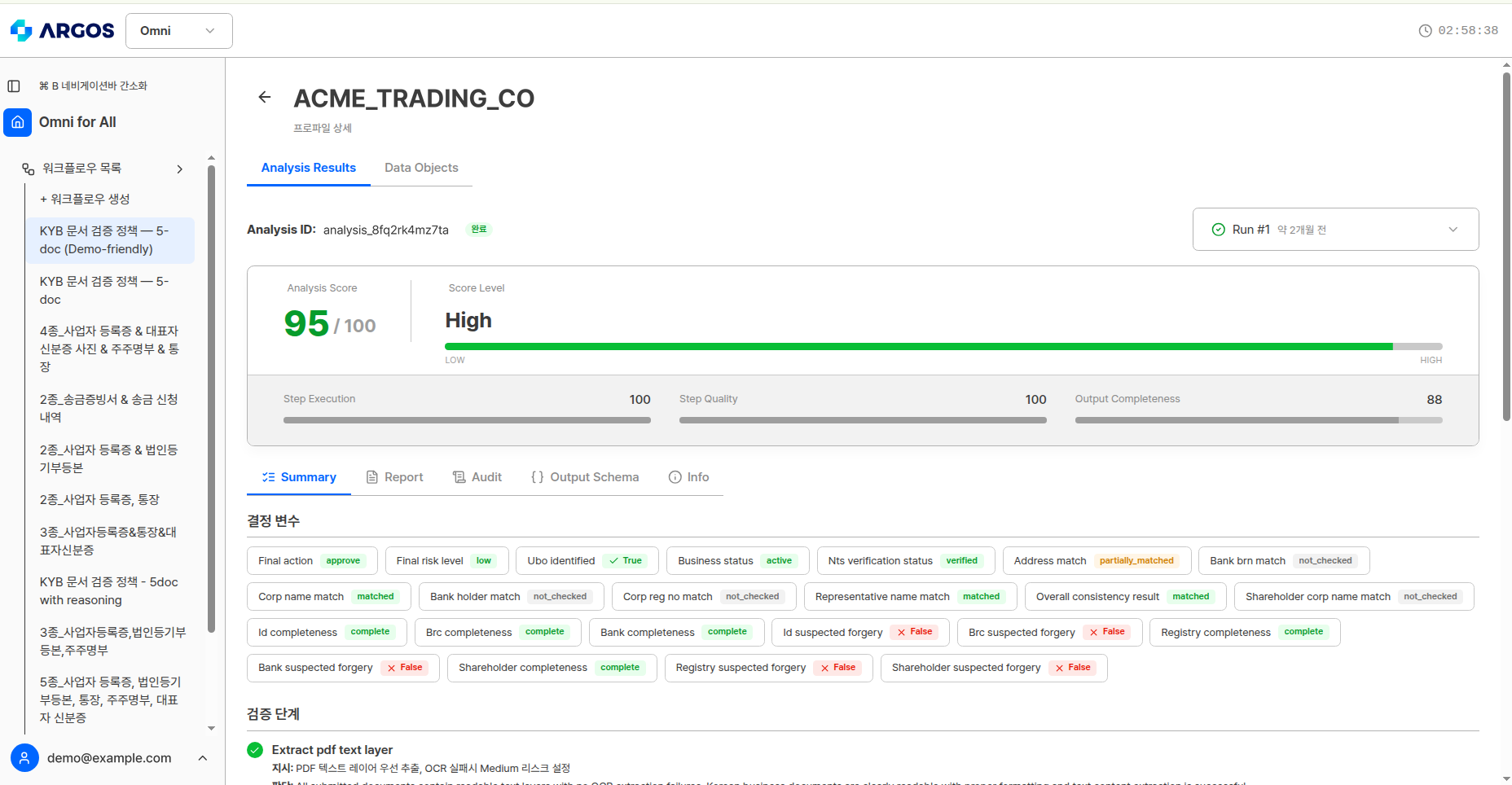Open 5종_사업자 등록증, 법인등기부등본 workflow

pos(110,699)
